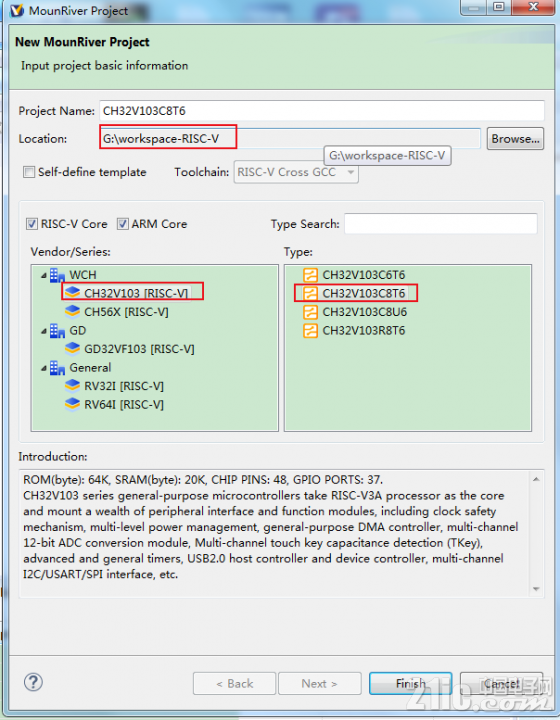Select General vendor label

pos(90,368)
